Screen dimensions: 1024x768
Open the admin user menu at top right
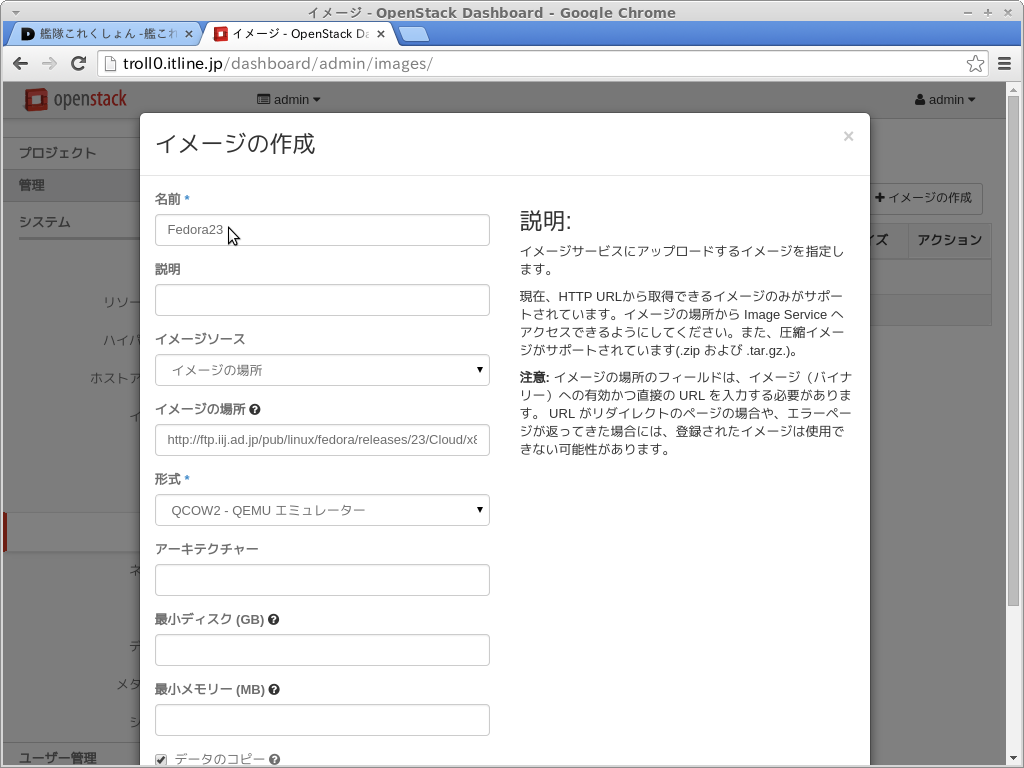(945, 100)
